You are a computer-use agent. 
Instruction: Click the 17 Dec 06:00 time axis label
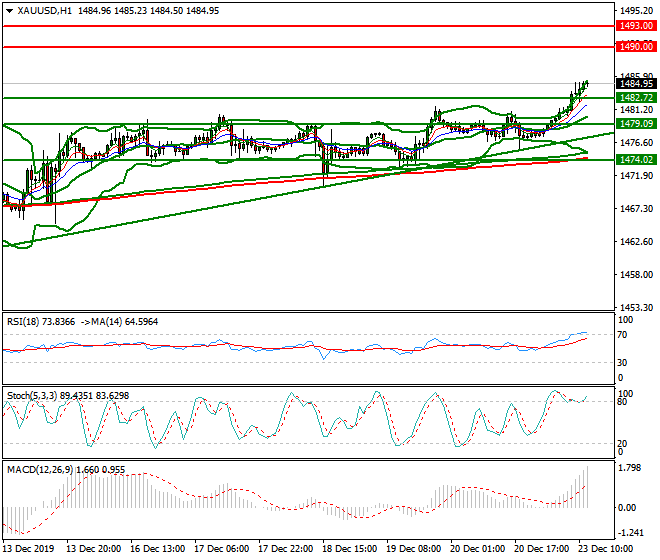pyautogui.click(x=221, y=549)
